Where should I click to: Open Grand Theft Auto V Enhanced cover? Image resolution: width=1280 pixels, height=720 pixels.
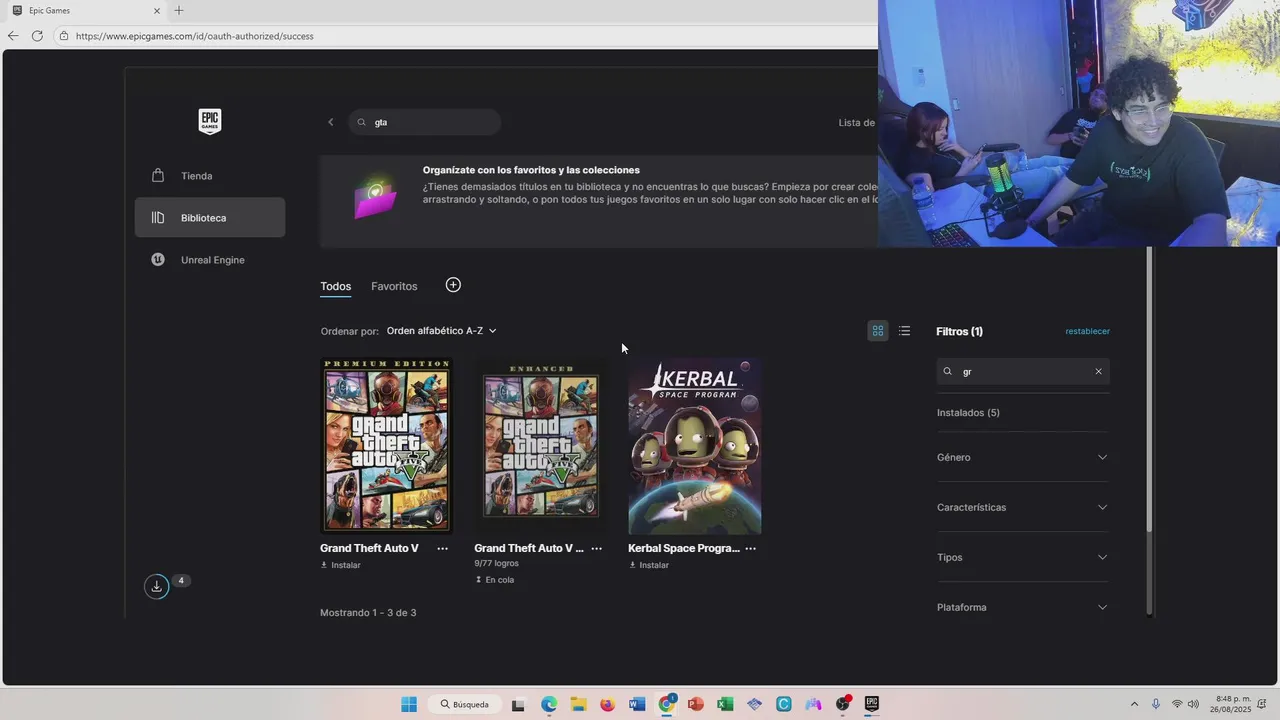[540, 446]
